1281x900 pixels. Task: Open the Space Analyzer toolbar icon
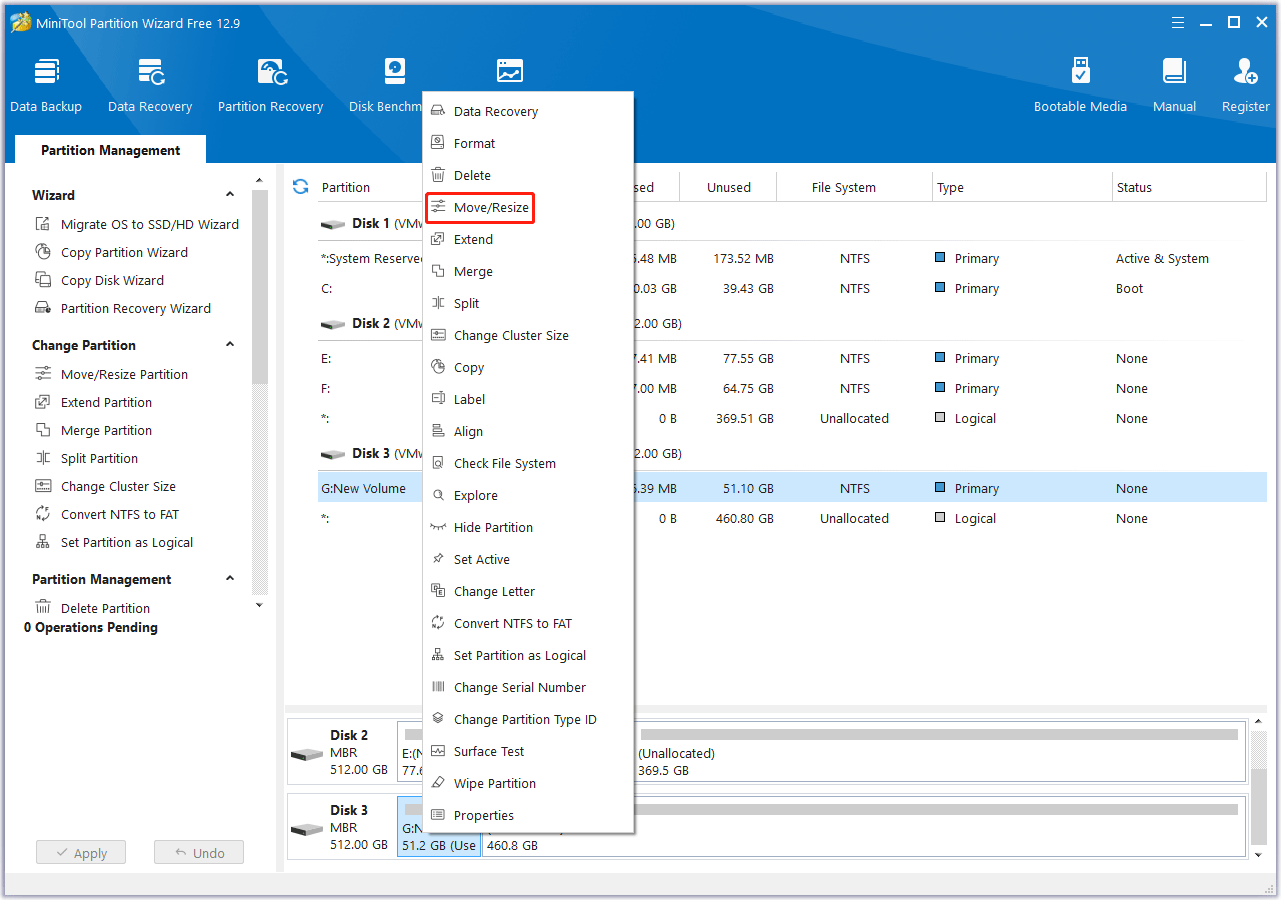click(x=510, y=72)
